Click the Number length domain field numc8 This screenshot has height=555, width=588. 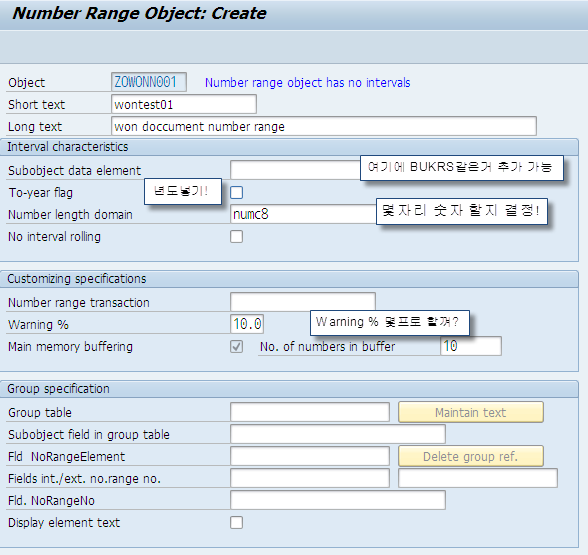coord(303,214)
